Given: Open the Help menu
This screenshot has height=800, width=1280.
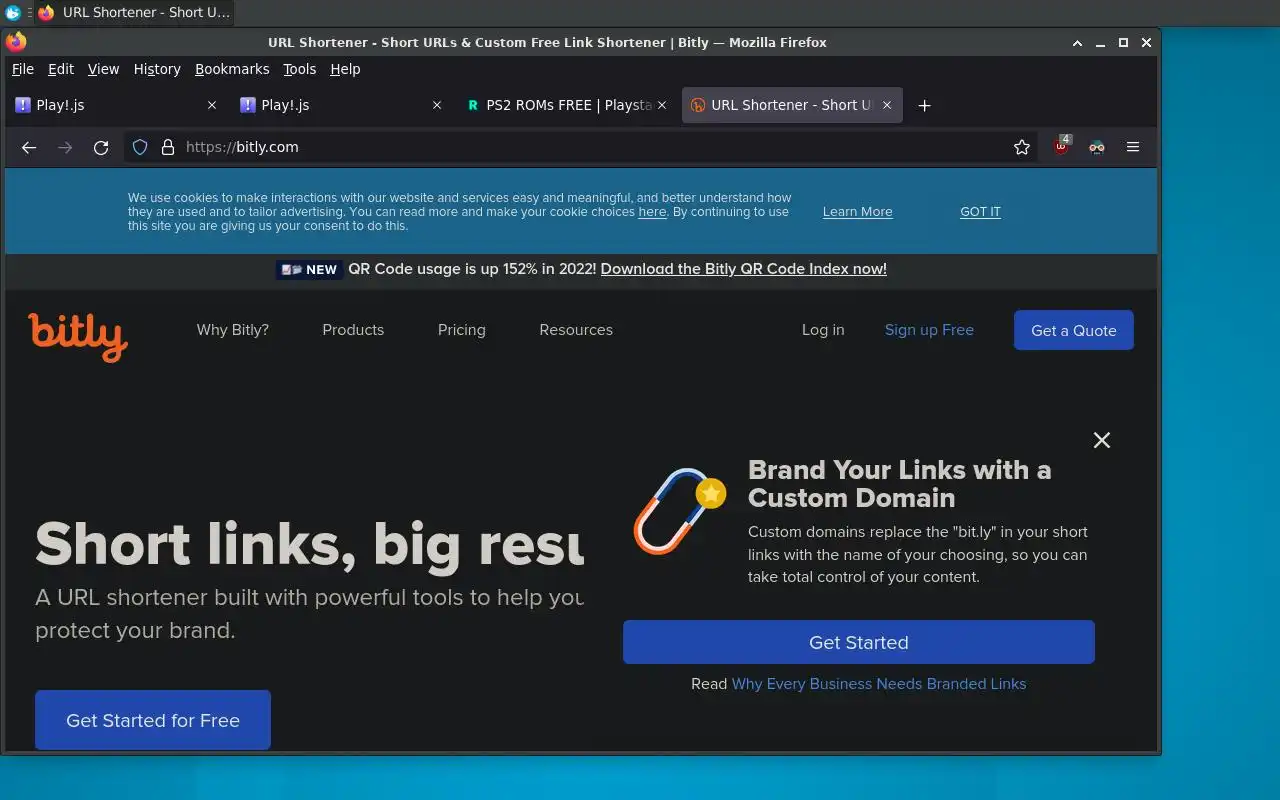Looking at the screenshot, I should 345,69.
